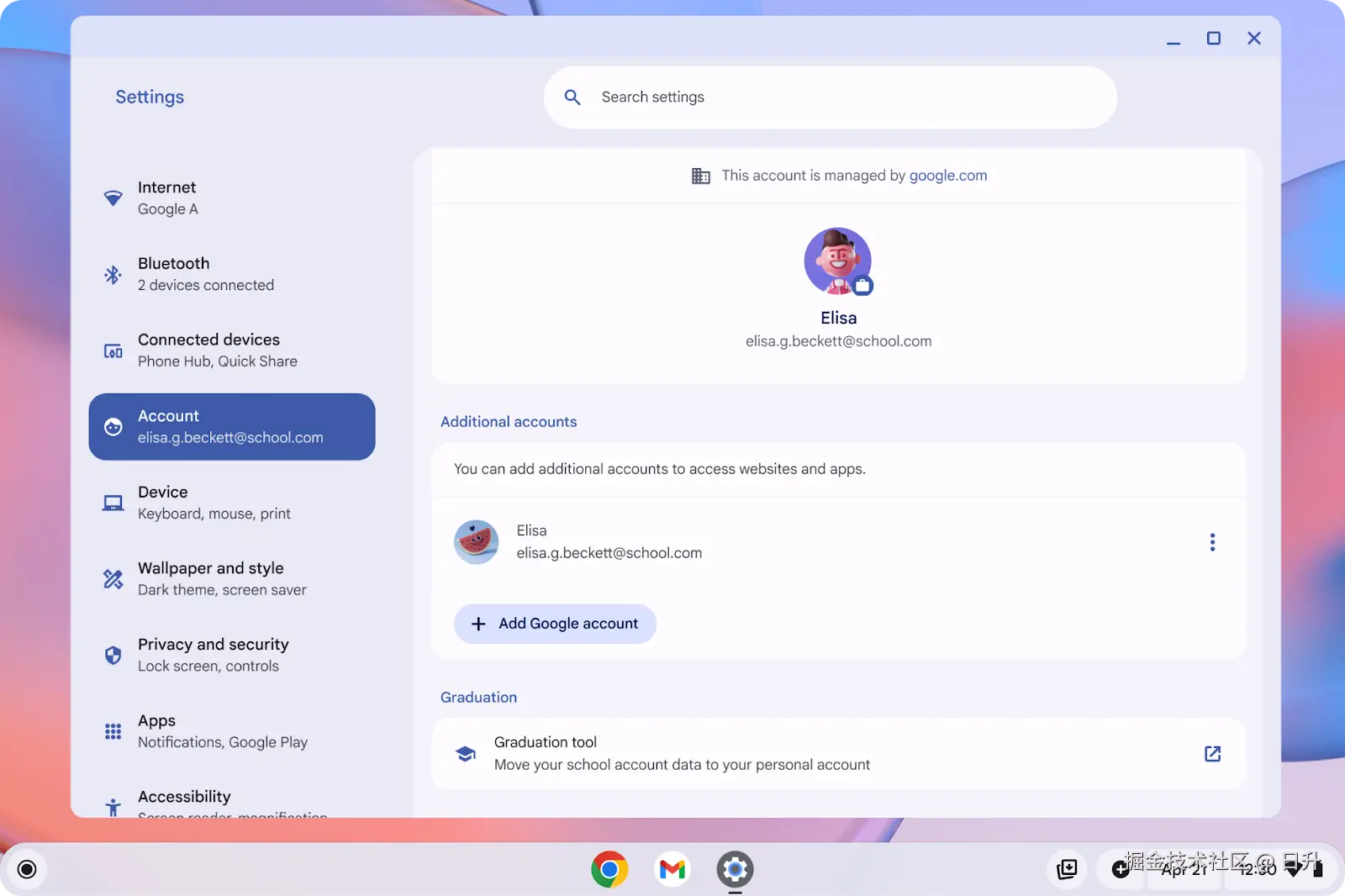Open the Internet settings section
The width and height of the screenshot is (1345, 896).
point(232,198)
